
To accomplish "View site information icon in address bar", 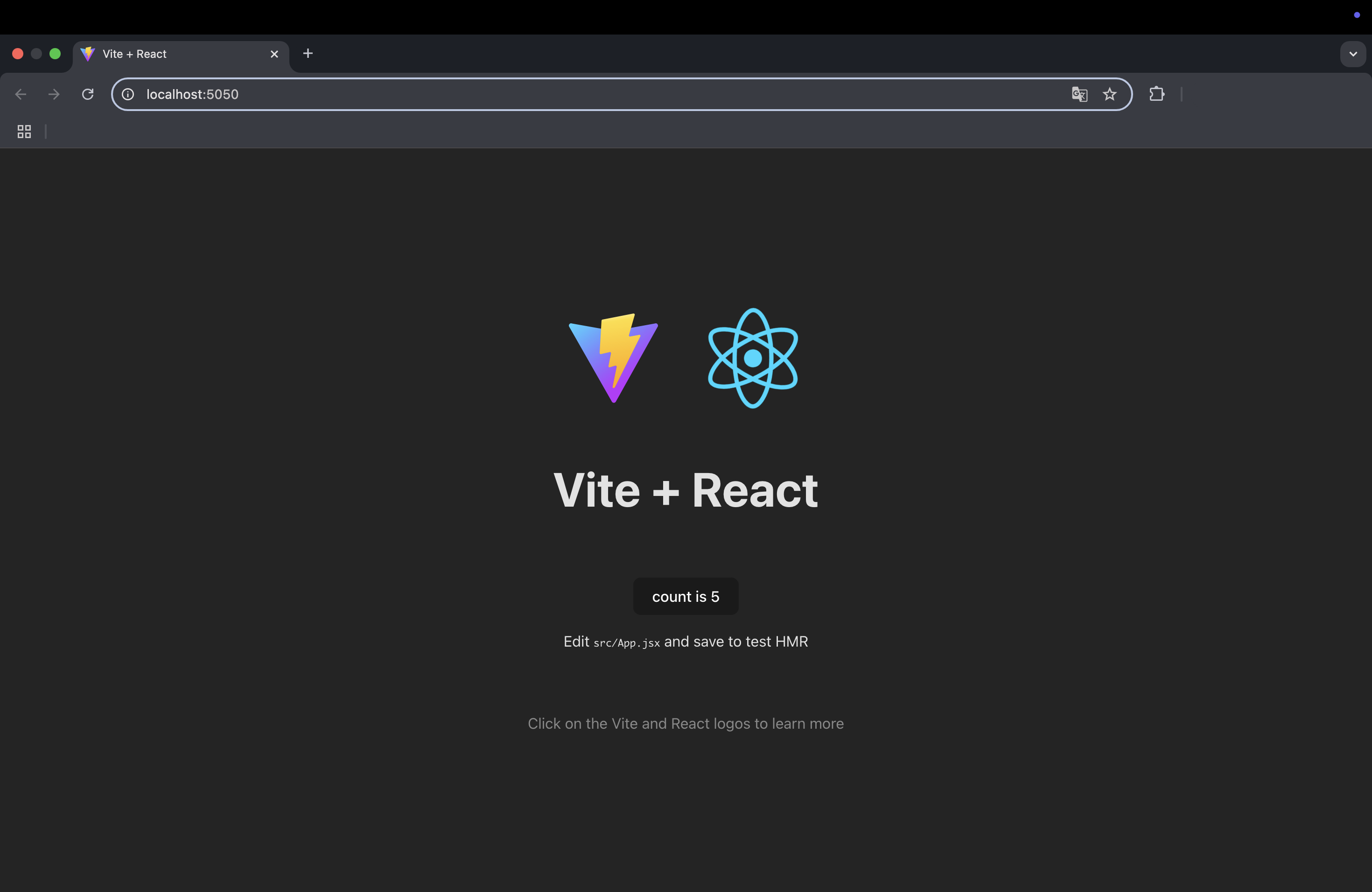I will coord(128,94).
